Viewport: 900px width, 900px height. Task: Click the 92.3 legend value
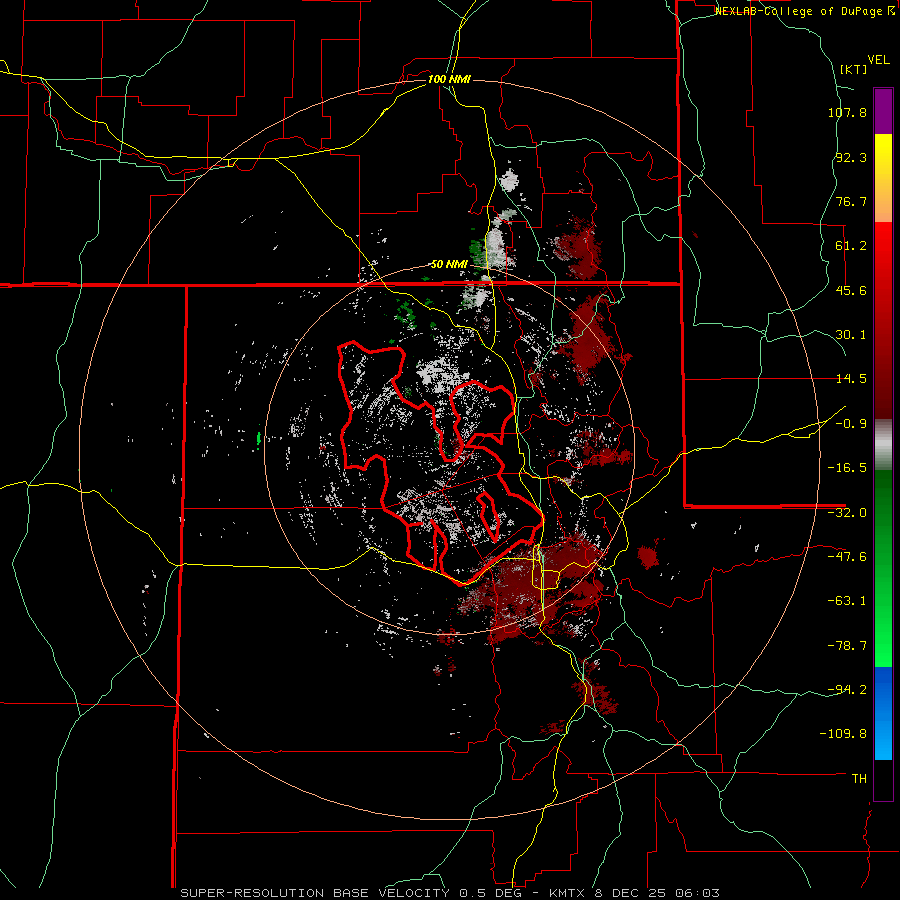pyautogui.click(x=851, y=157)
